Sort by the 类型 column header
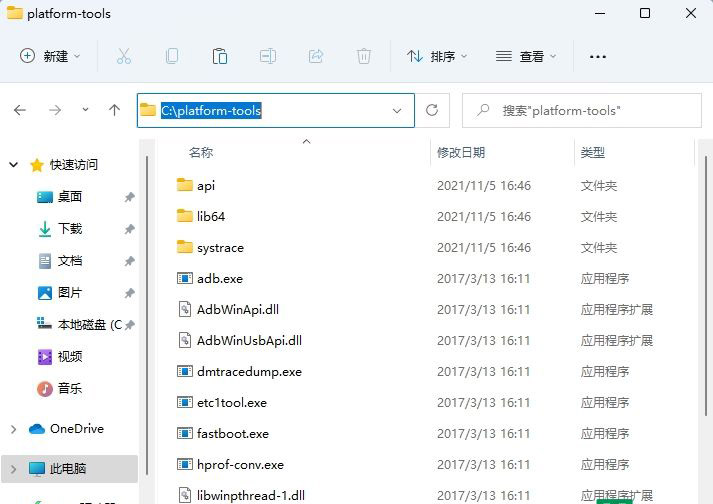Viewport: 713px width, 504px height. [592, 152]
